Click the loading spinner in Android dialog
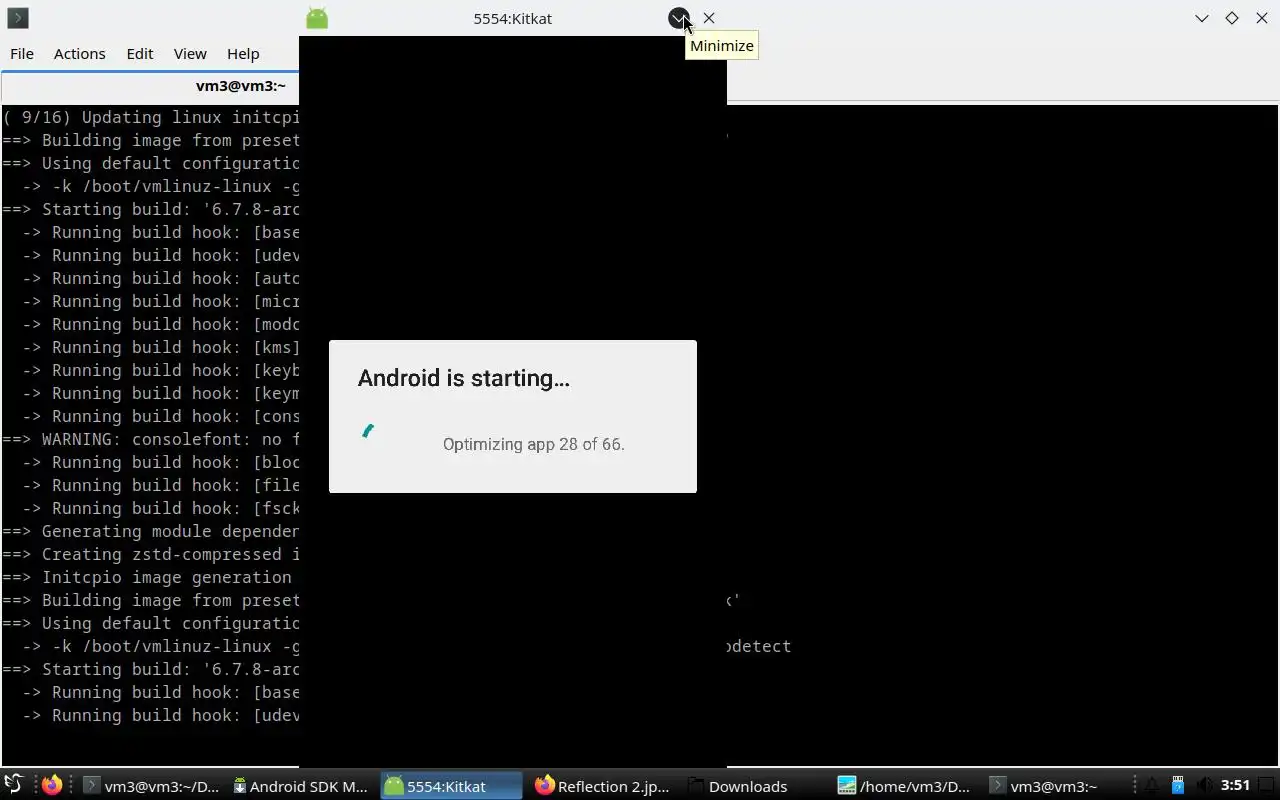1280x800 pixels. (x=368, y=431)
